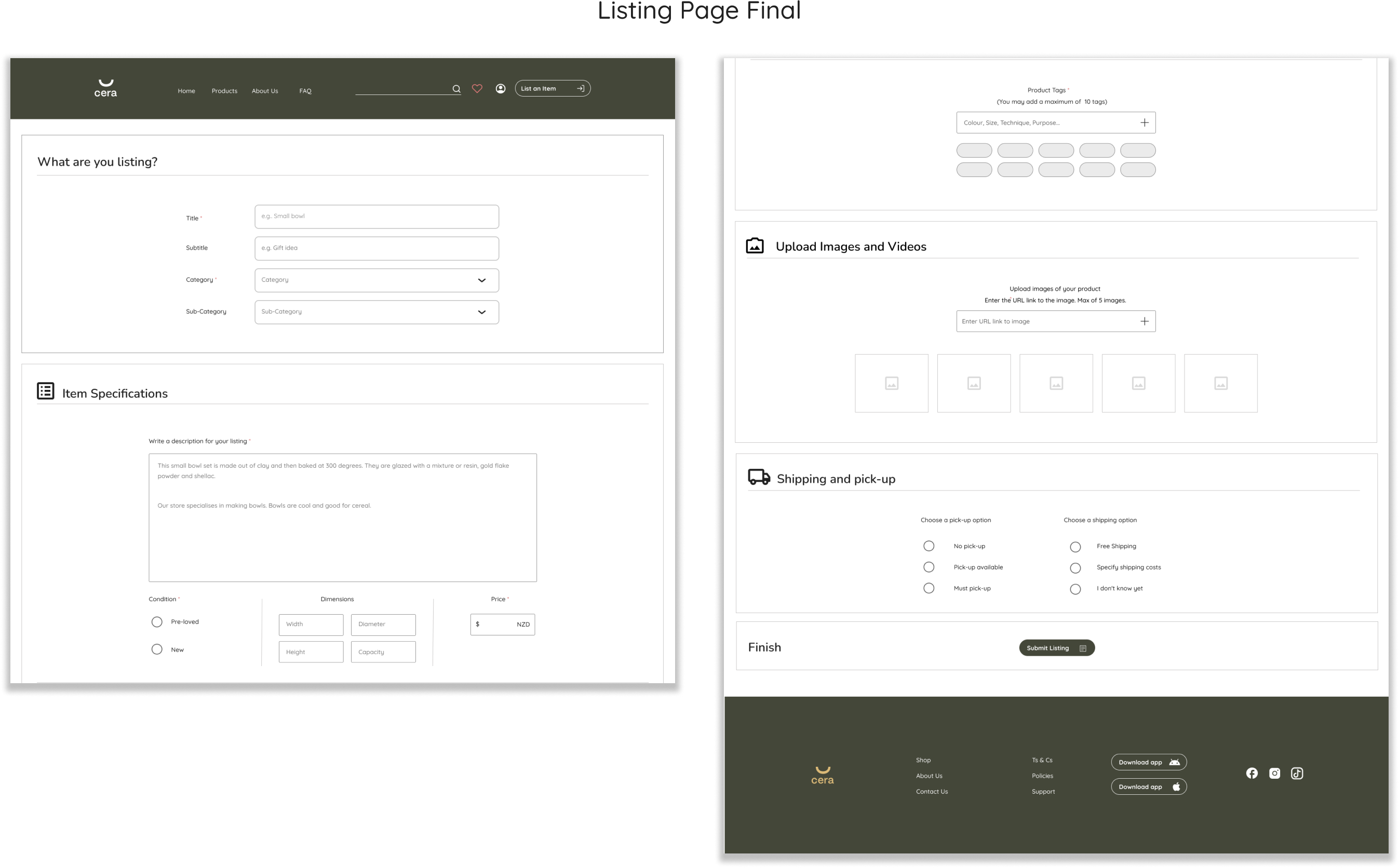Image resolution: width=1399 pixels, height=868 pixels.
Task: Select the Pick-up available radio option
Action: pos(929,567)
